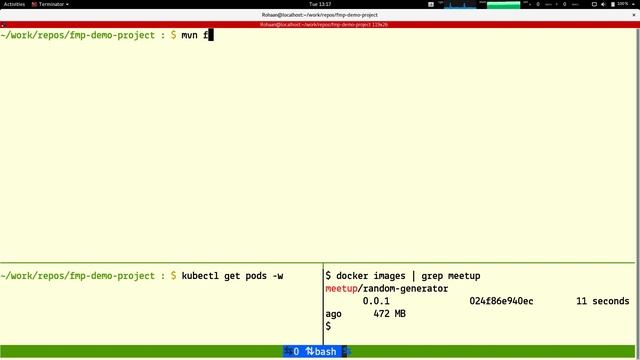Image resolution: width=640 pixels, height=360 pixels.
Task: Click the empty prompt in docker pane
Action: (x=328, y=327)
